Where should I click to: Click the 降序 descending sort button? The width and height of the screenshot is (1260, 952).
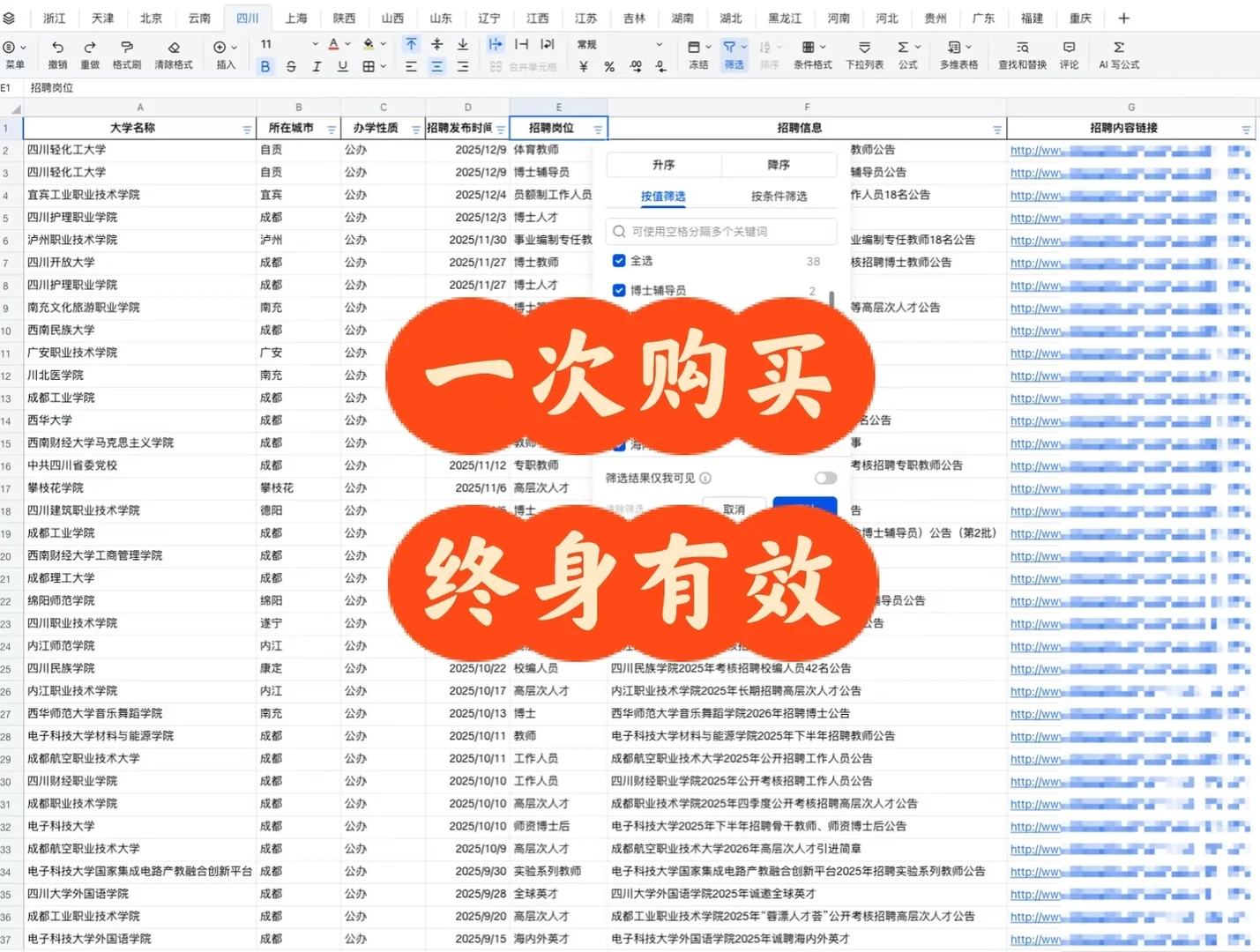point(779,164)
